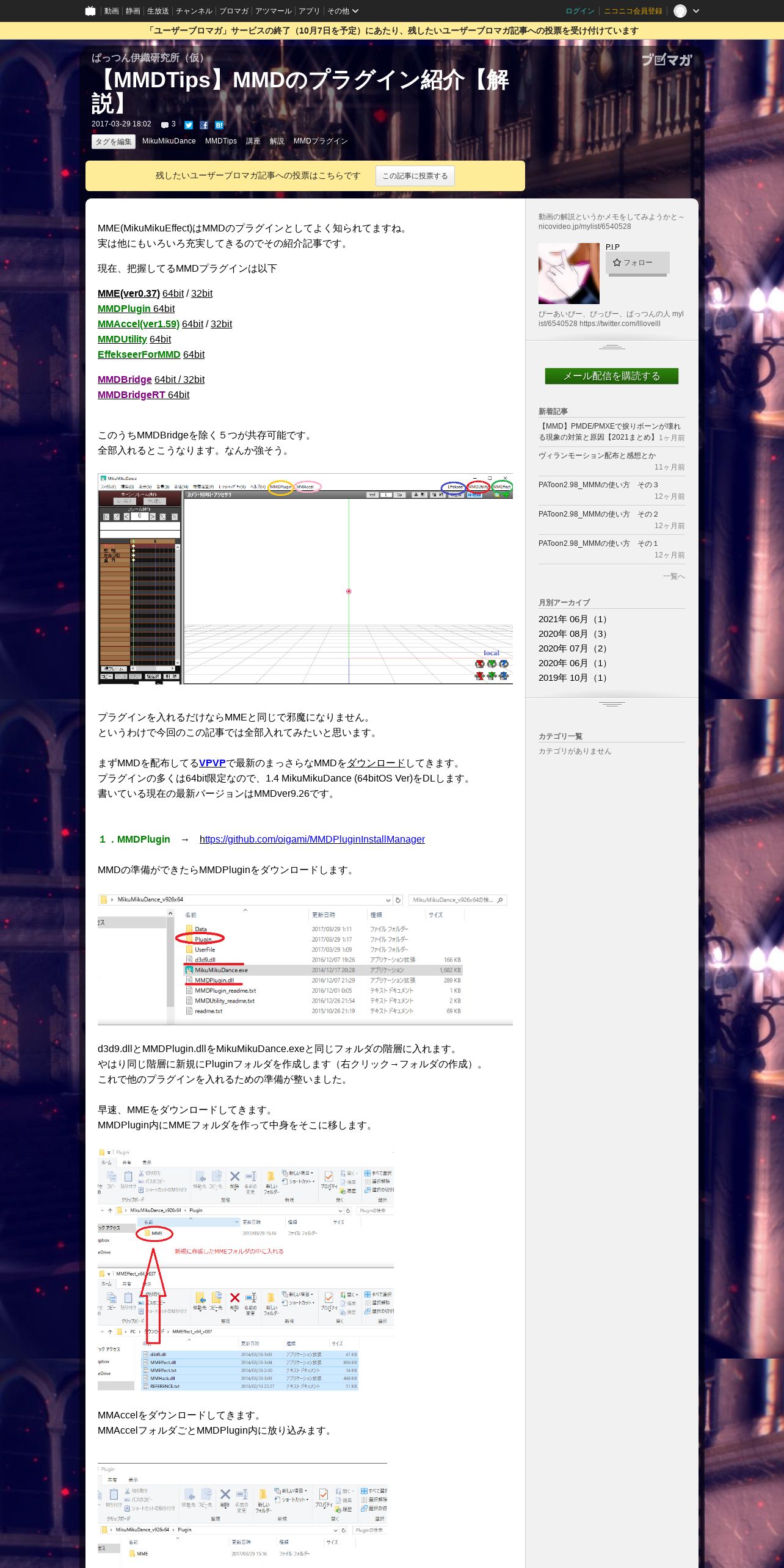Click the ログイン link

[x=580, y=11]
